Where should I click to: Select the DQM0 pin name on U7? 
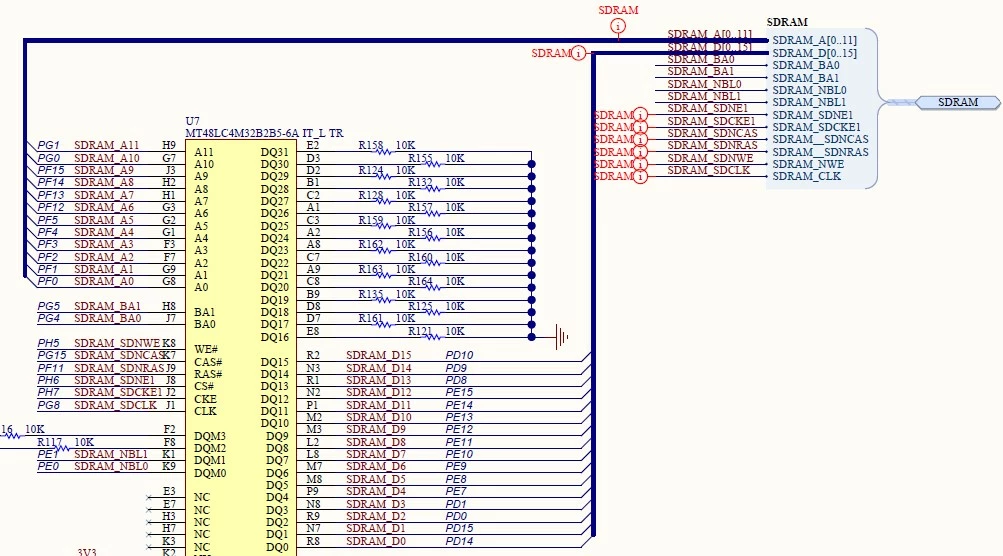pos(210,473)
